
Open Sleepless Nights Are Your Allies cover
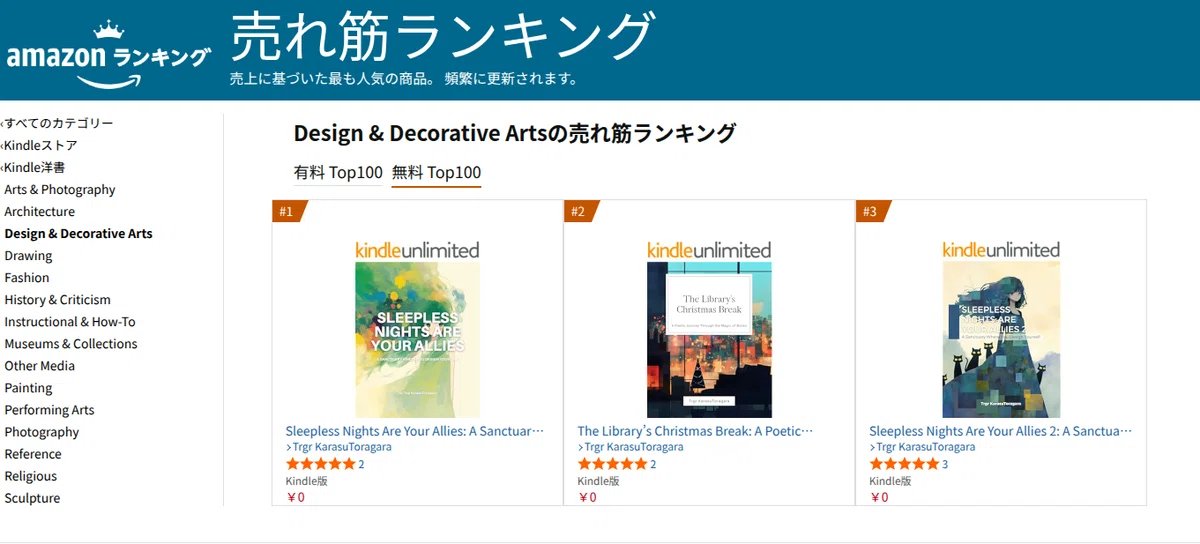coord(417,340)
